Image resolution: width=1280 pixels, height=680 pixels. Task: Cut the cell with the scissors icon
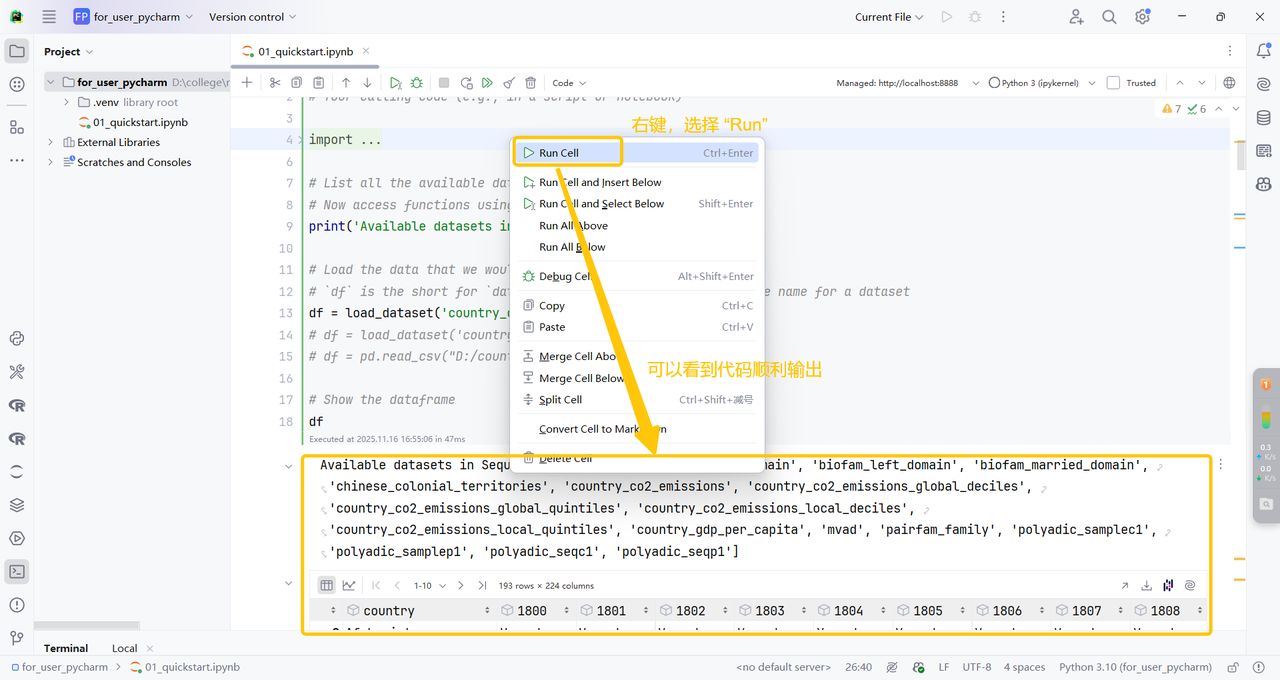(275, 83)
